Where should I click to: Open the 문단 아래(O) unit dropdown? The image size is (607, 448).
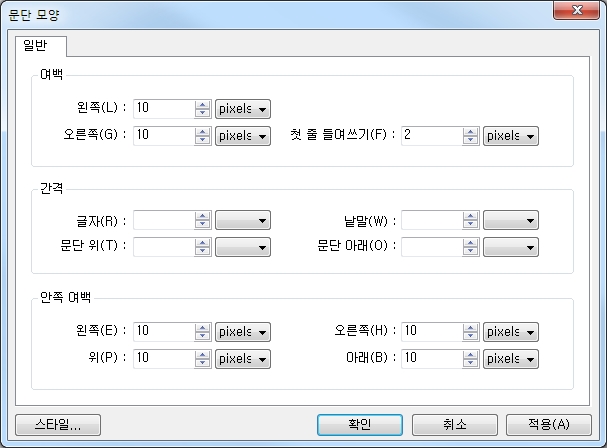[511, 246]
